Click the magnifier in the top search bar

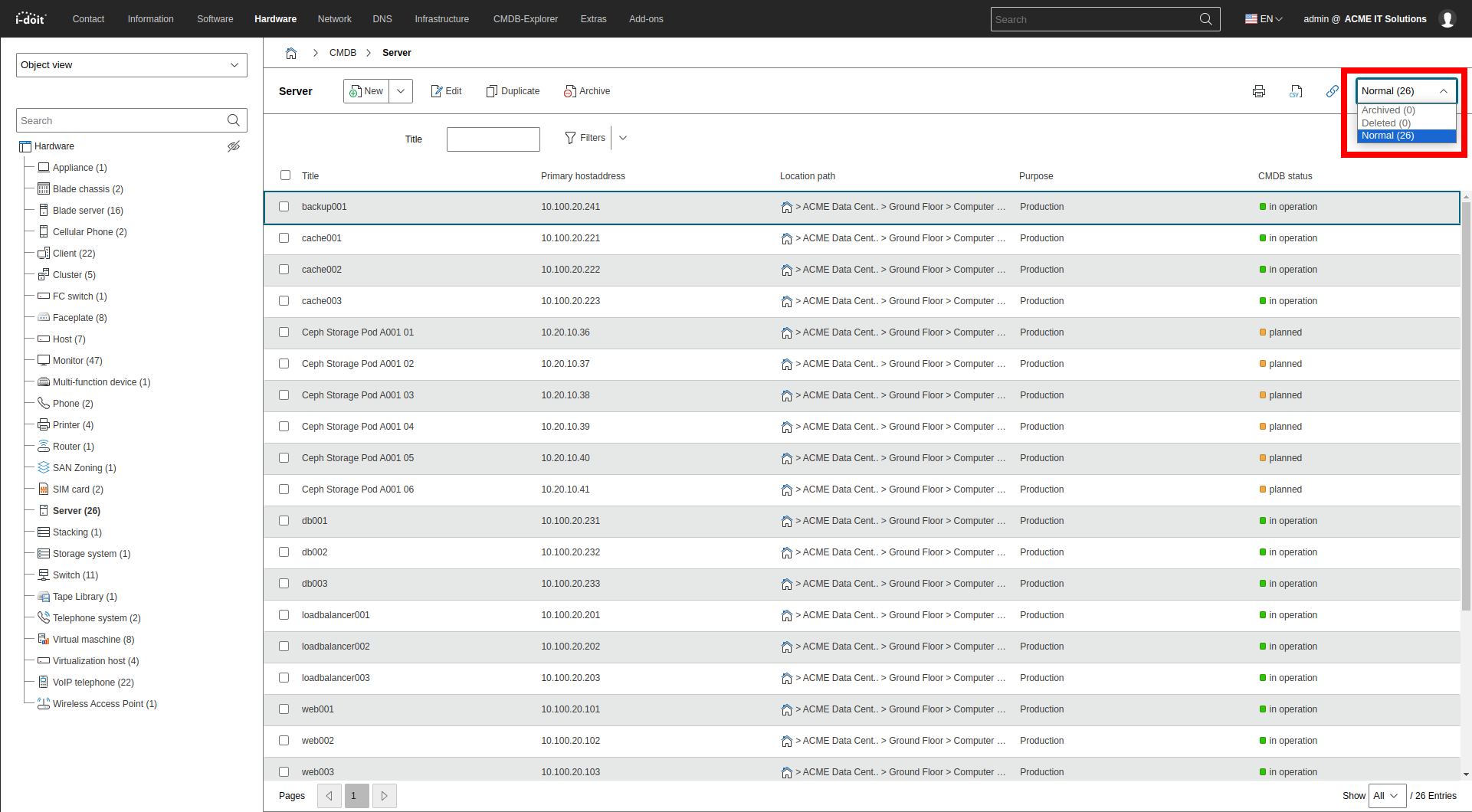pos(1205,19)
